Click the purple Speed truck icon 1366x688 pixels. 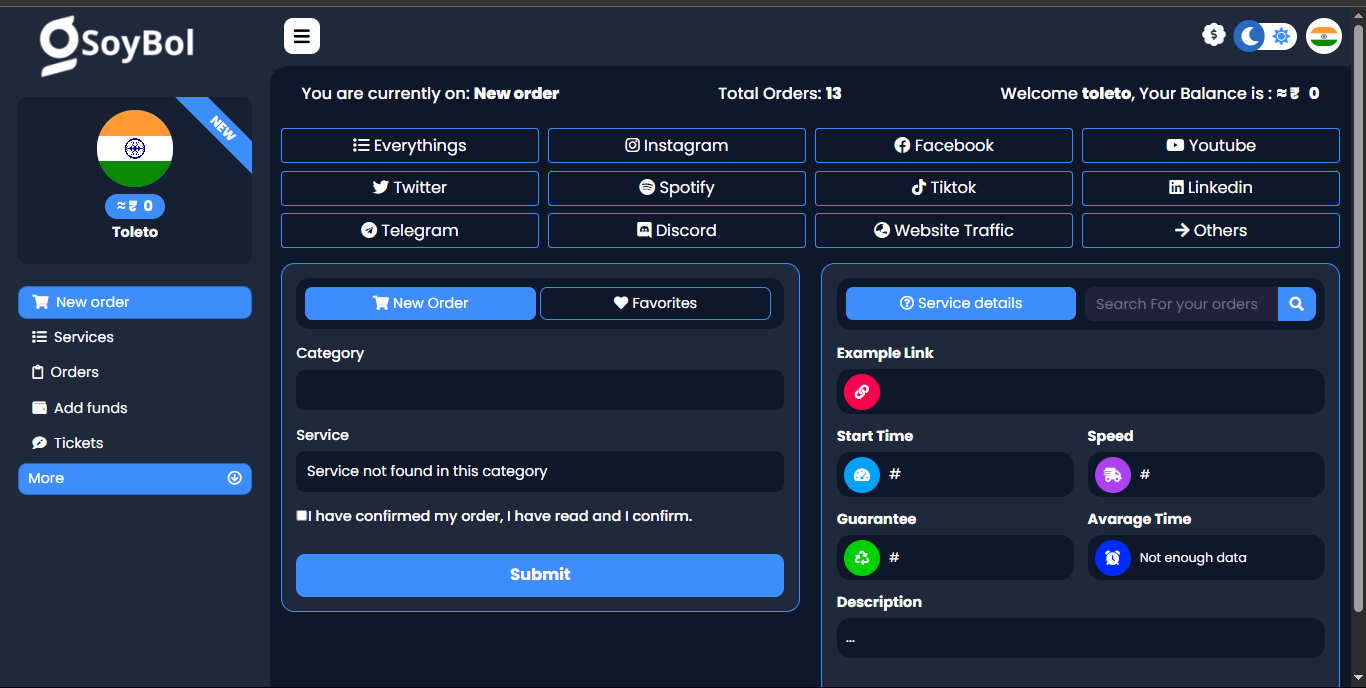[1112, 474]
